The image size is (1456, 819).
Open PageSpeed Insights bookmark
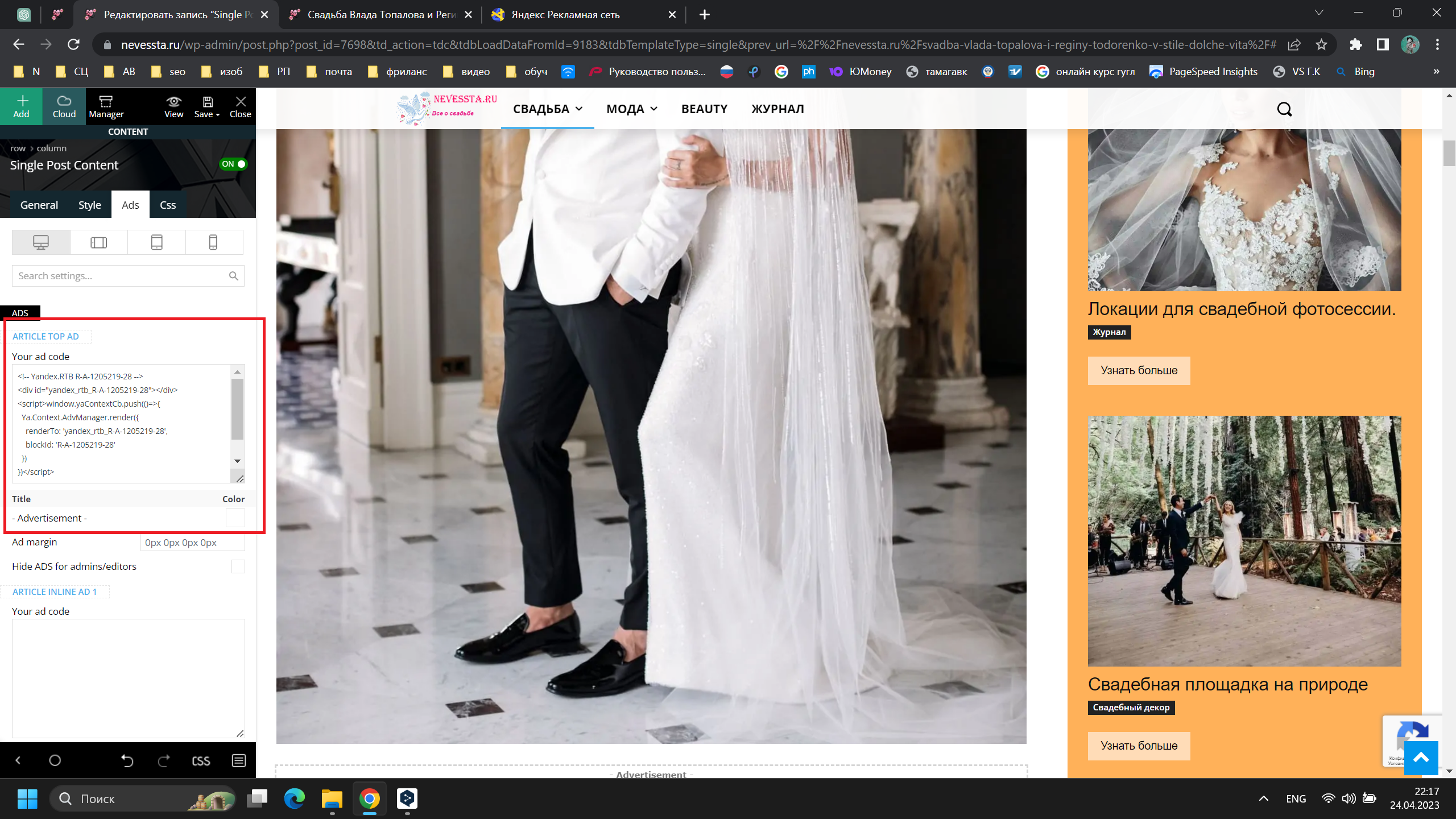tap(1203, 72)
